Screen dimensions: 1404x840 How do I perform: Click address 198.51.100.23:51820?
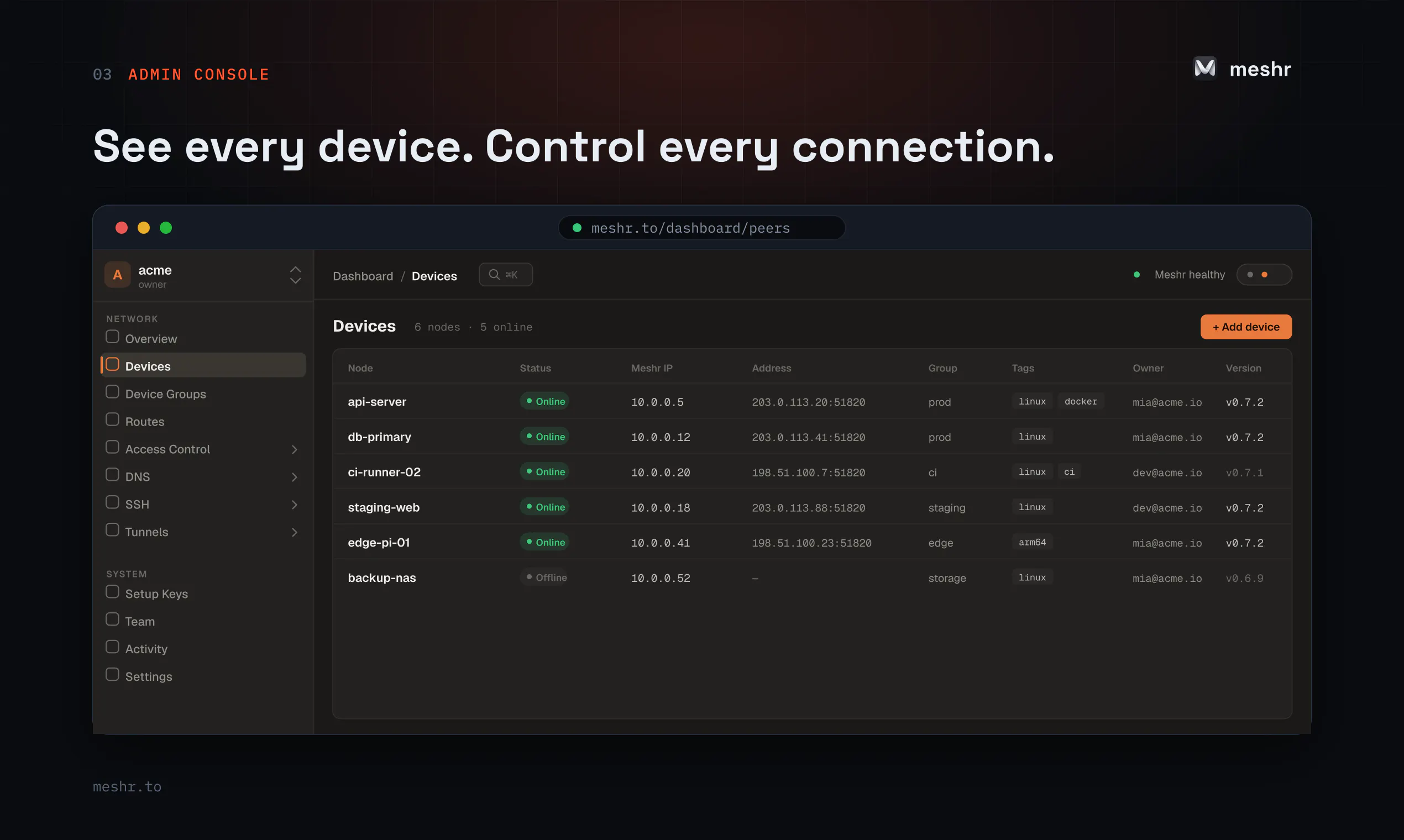[x=812, y=543]
